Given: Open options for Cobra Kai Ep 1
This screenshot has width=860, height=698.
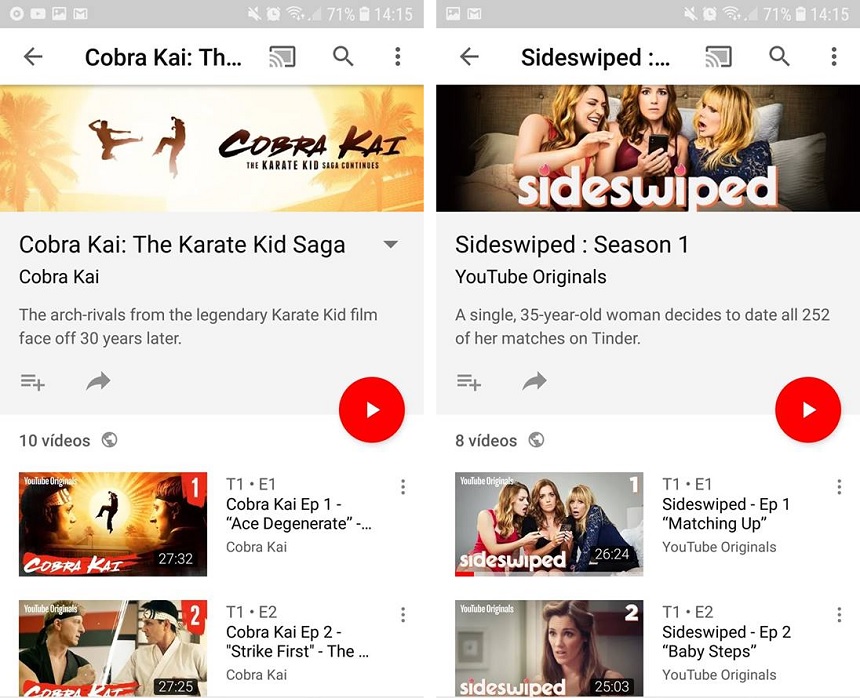Looking at the screenshot, I should point(403,487).
